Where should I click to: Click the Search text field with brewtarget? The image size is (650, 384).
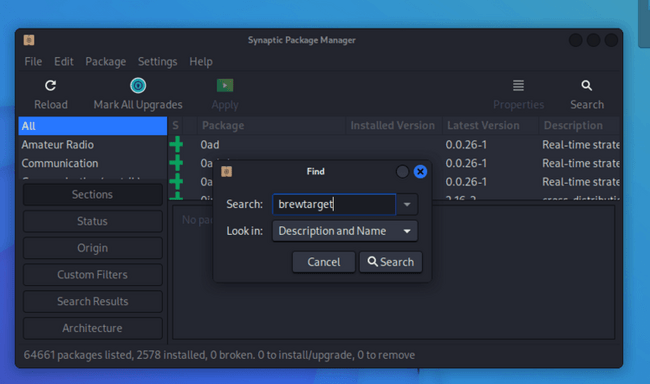pyautogui.click(x=334, y=204)
